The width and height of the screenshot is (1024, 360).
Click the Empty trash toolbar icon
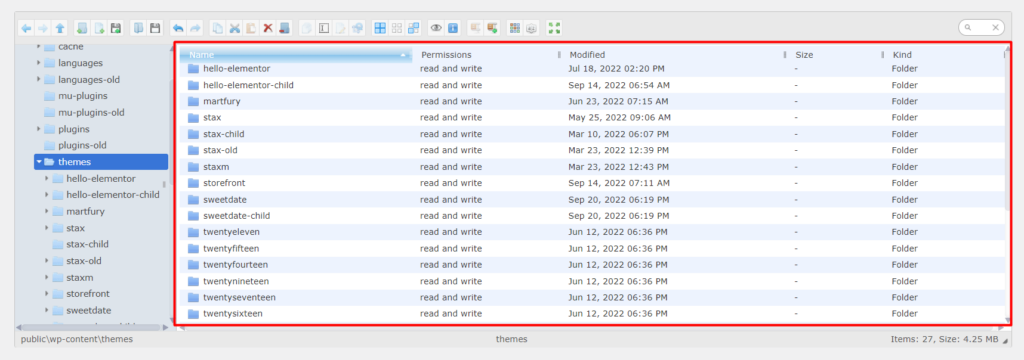click(x=284, y=28)
